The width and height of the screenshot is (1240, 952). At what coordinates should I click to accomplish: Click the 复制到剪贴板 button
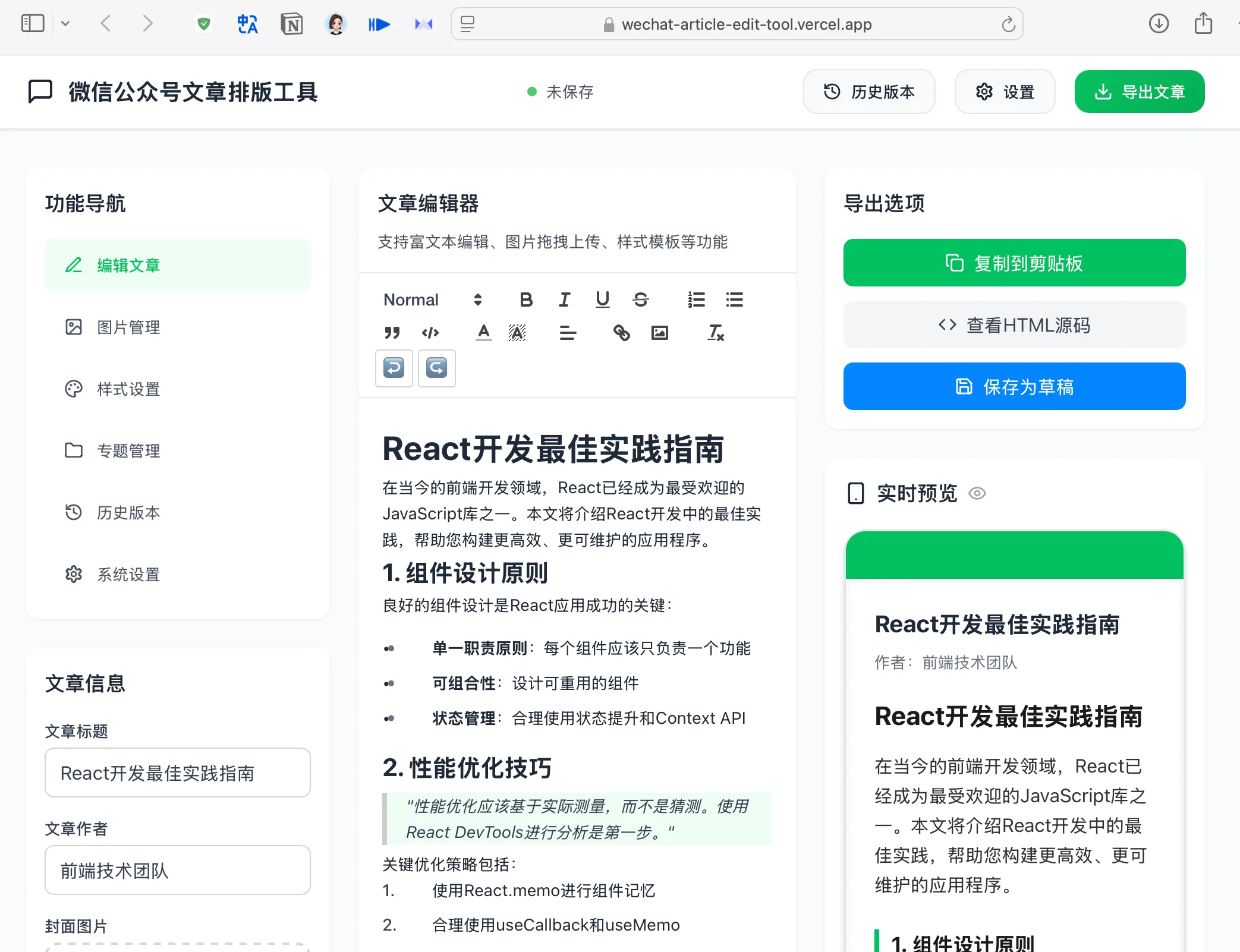coord(1014,263)
